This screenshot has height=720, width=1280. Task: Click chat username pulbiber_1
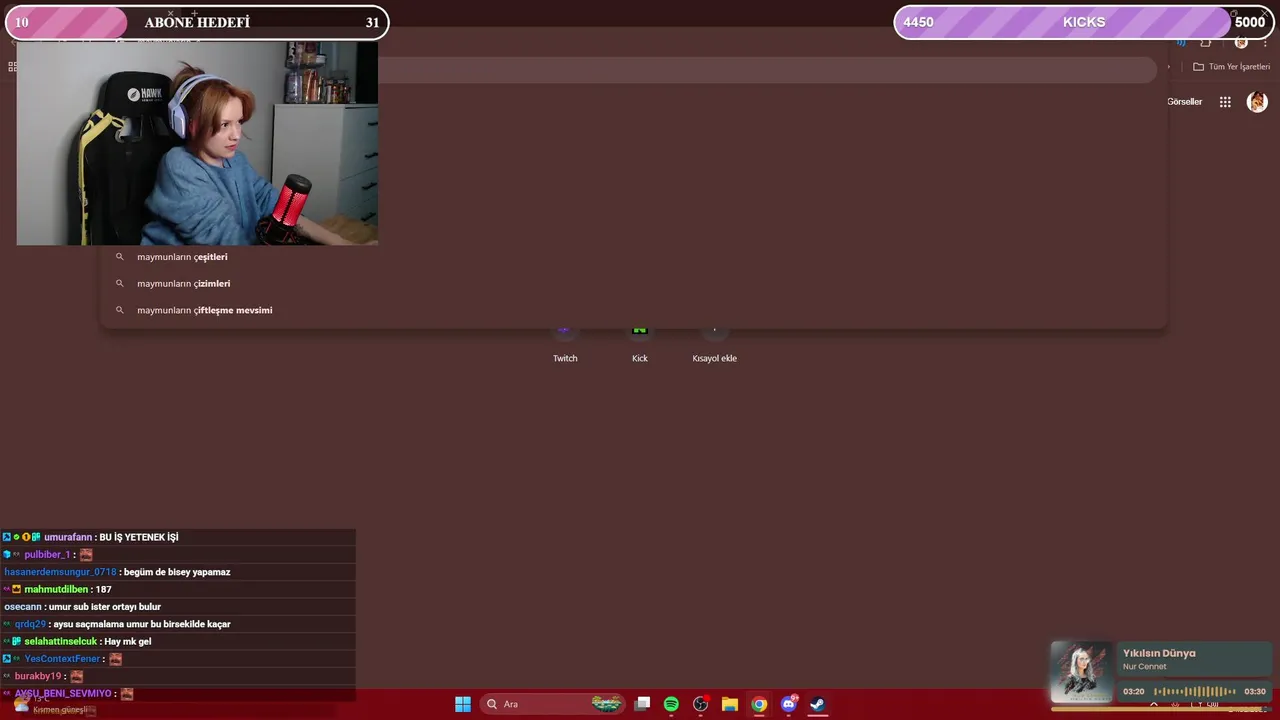pos(47,555)
